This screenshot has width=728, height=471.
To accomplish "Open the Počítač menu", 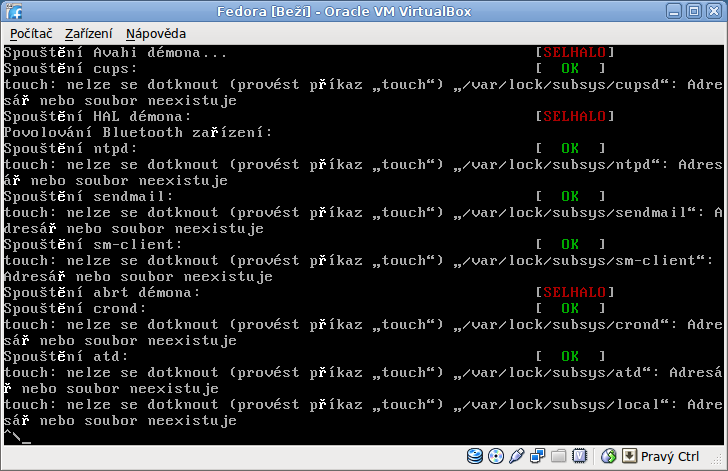I will click(31, 34).
